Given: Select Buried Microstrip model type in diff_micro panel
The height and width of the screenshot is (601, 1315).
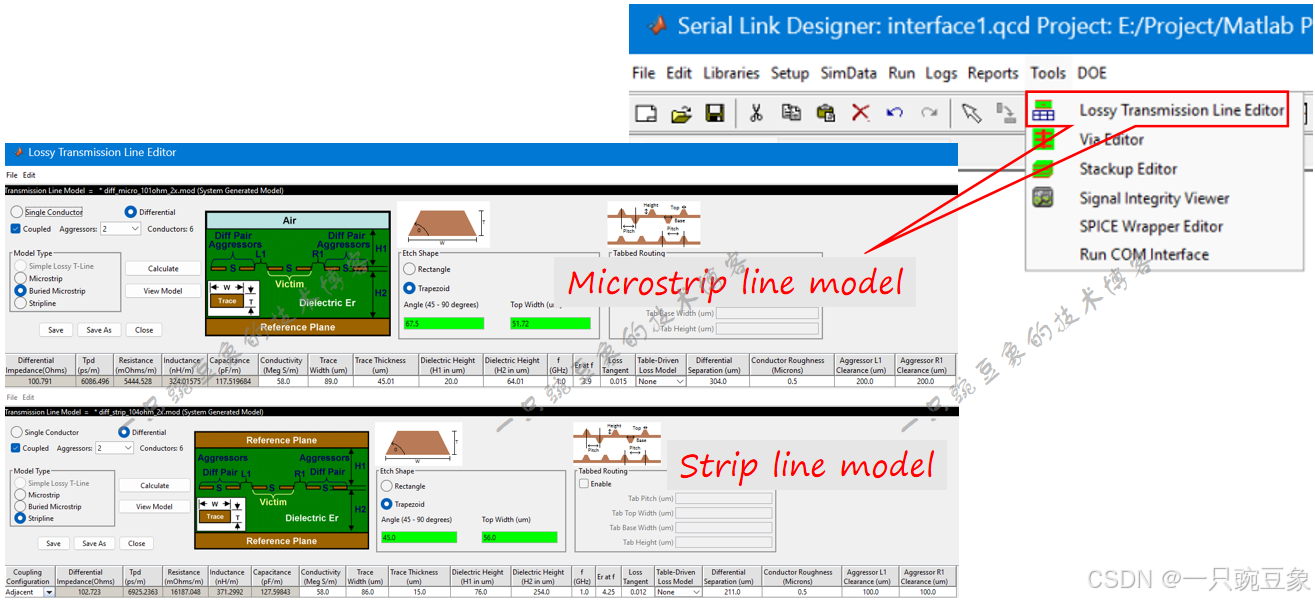Looking at the screenshot, I should pos(20,291).
